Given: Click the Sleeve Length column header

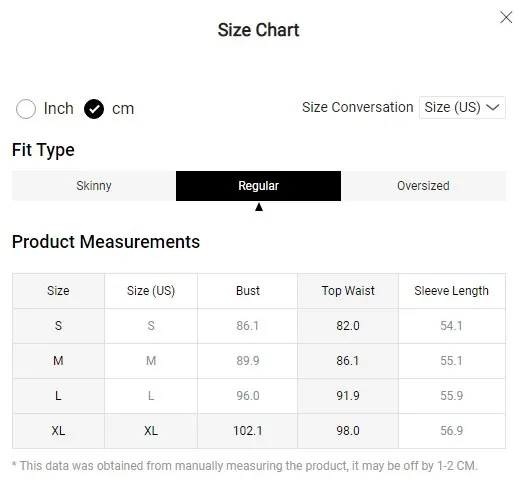Looking at the screenshot, I should (x=452, y=291).
